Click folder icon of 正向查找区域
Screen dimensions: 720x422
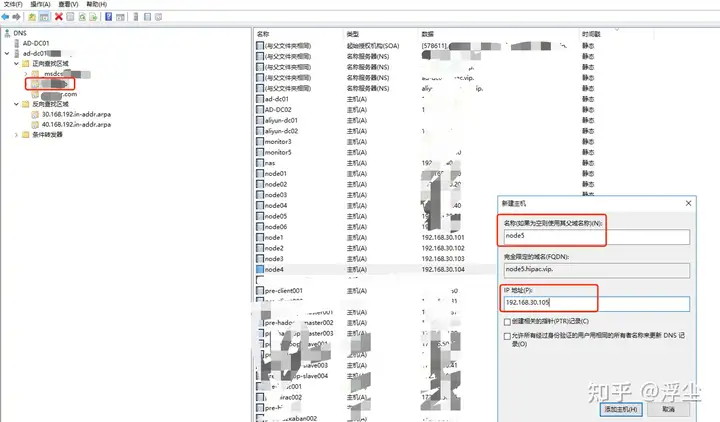point(26,63)
